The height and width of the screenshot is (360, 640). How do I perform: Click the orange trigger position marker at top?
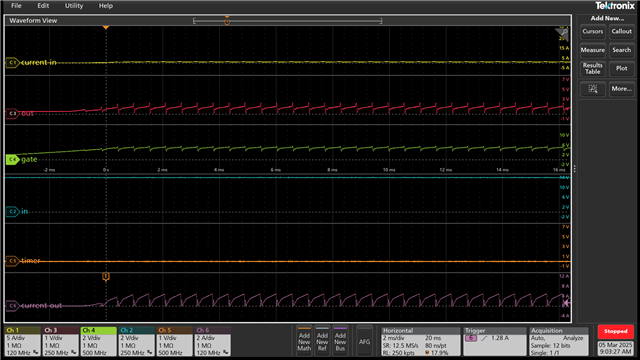(x=106, y=27)
